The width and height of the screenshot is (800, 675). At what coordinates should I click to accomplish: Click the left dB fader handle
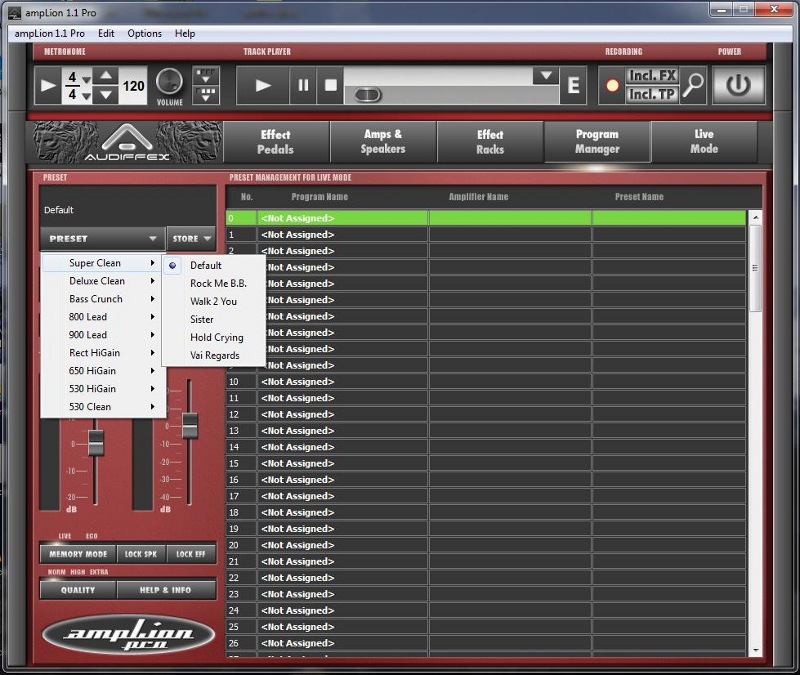point(95,443)
